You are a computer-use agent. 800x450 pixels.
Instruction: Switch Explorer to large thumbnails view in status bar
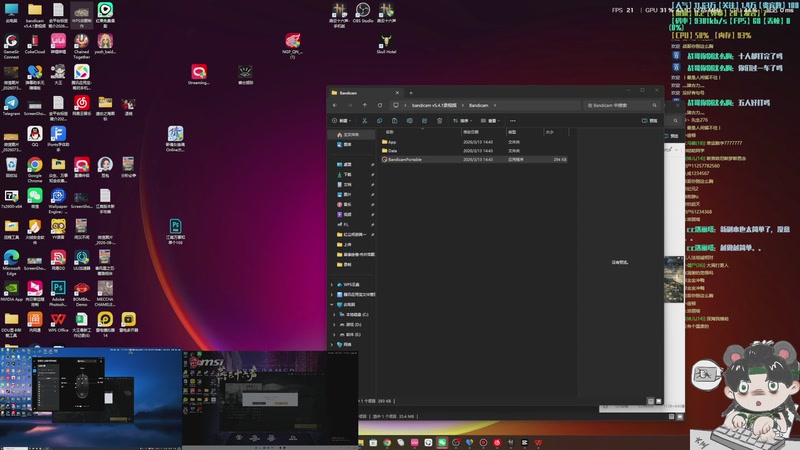658,401
